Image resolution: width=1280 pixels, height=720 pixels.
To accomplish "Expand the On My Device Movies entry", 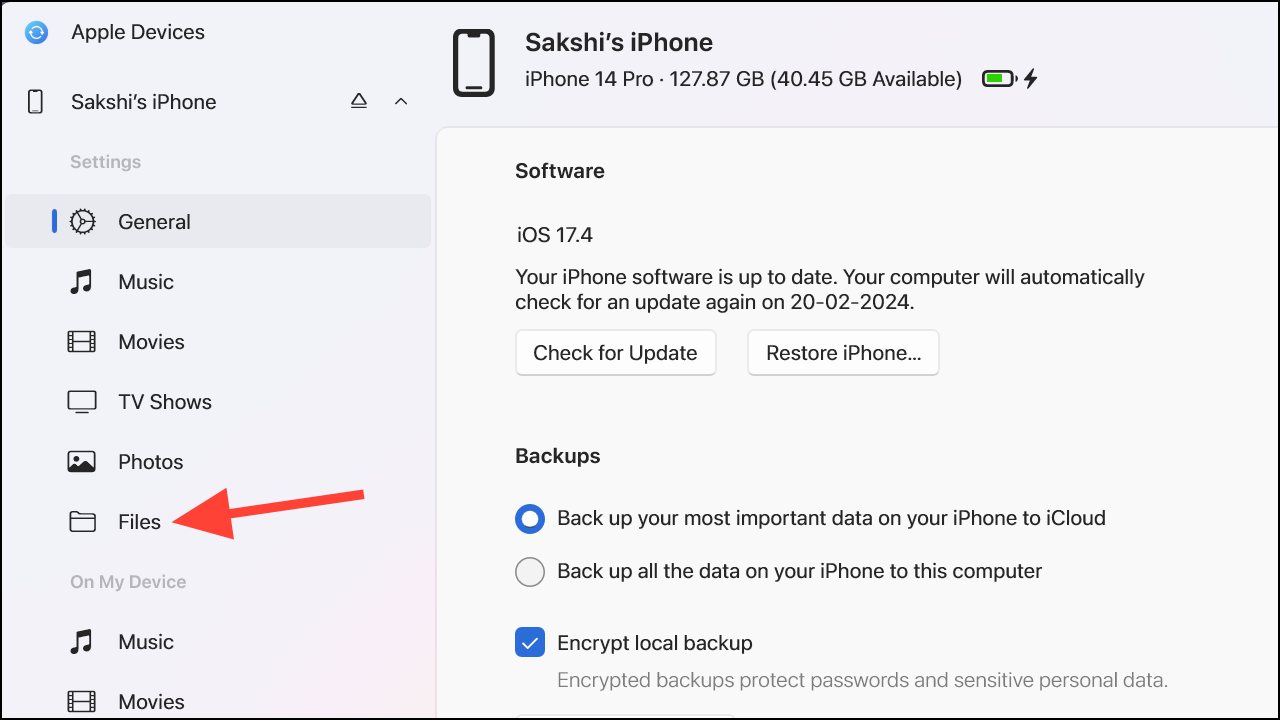I will (x=151, y=701).
